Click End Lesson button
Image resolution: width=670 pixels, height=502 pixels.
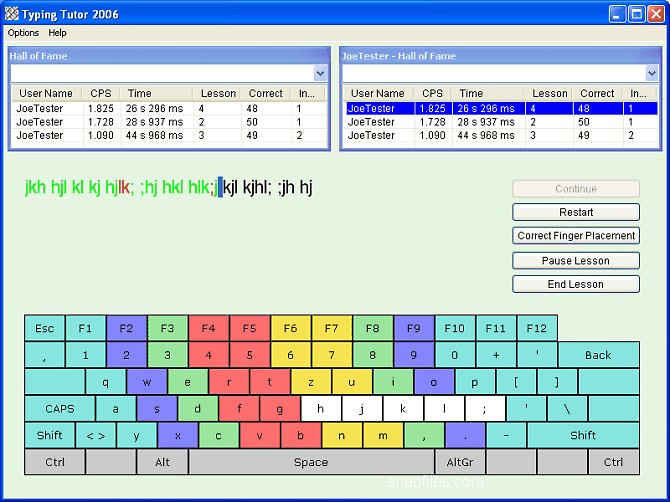click(576, 284)
